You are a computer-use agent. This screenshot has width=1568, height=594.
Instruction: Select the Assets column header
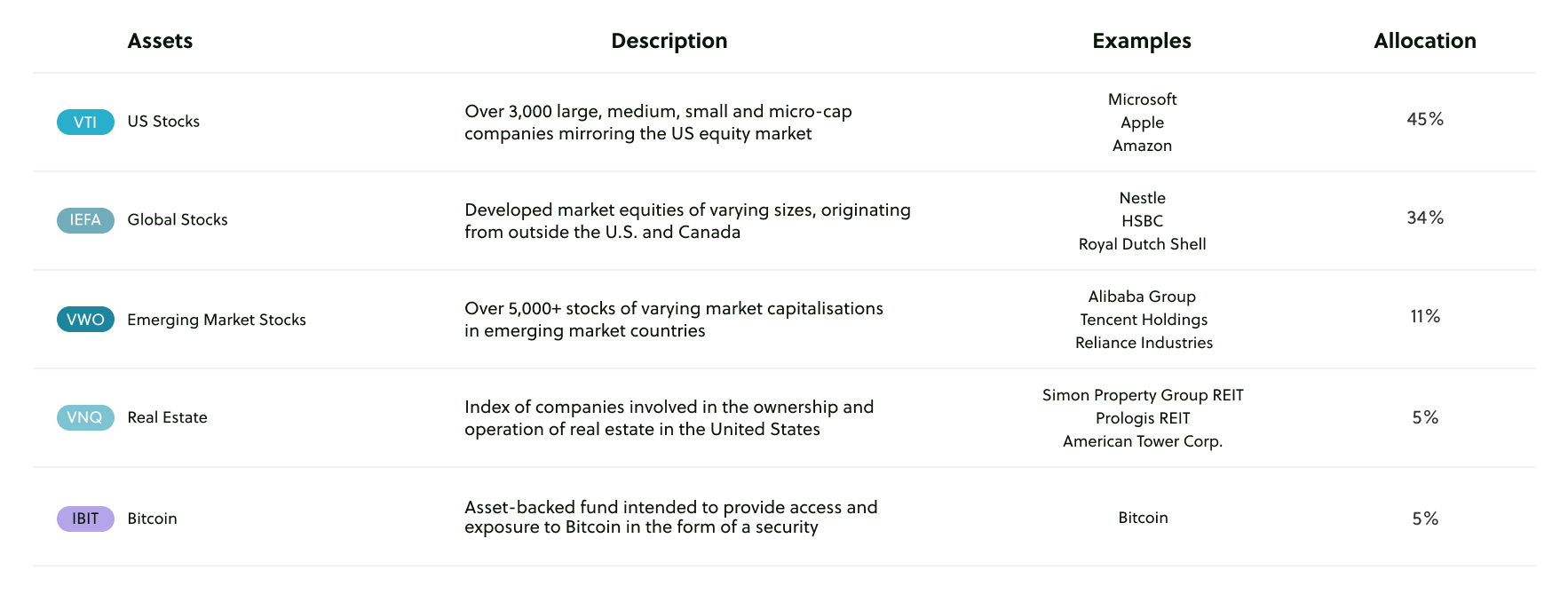click(160, 41)
